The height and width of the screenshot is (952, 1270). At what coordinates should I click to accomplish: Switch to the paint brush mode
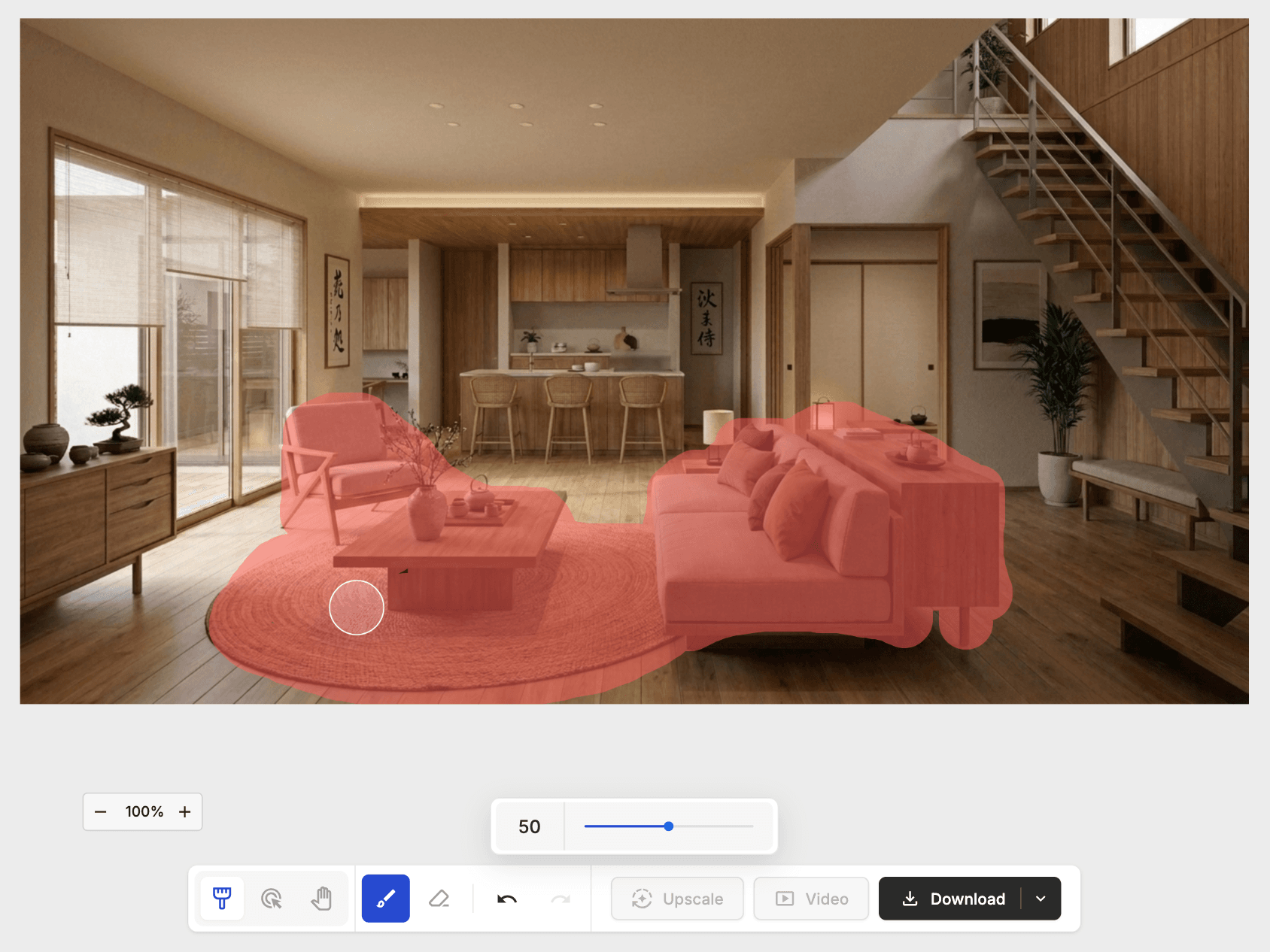pyautogui.click(x=386, y=899)
